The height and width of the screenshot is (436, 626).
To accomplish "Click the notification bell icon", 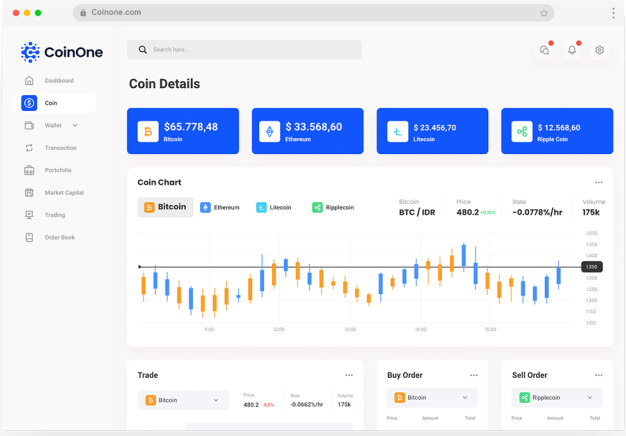I will [572, 50].
